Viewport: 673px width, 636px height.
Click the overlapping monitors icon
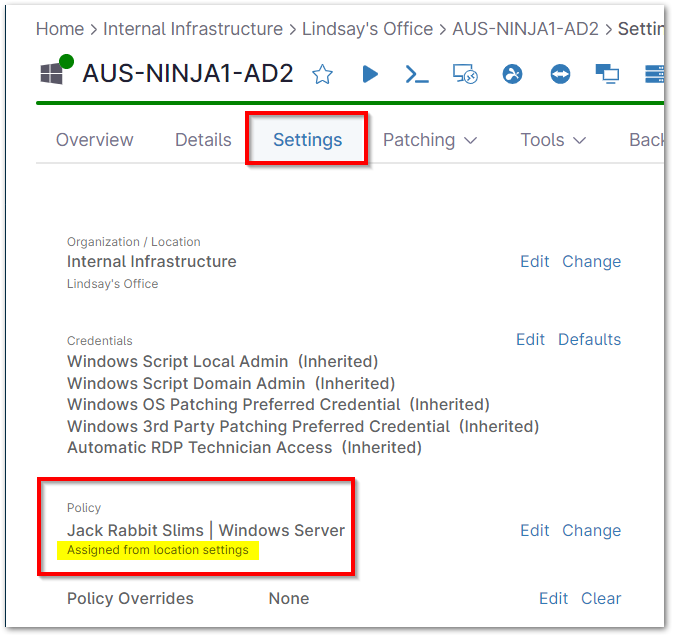(607, 74)
